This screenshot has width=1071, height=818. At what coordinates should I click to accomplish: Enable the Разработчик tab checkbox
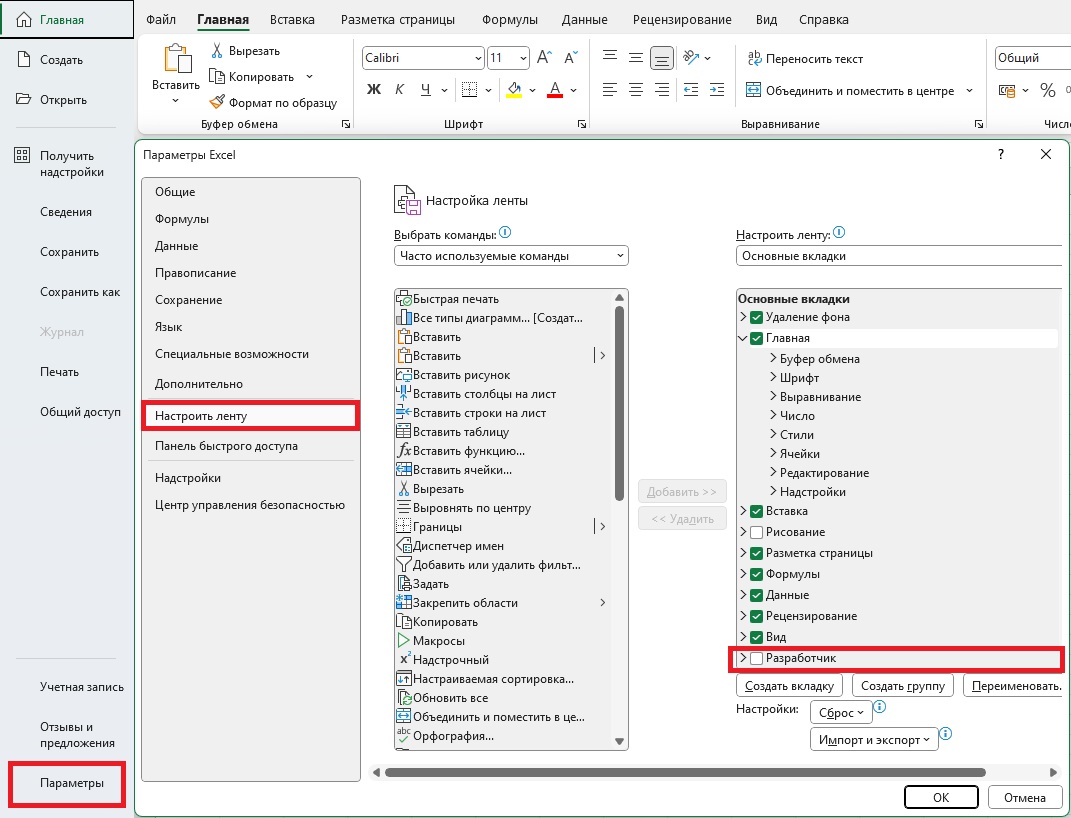(756, 658)
